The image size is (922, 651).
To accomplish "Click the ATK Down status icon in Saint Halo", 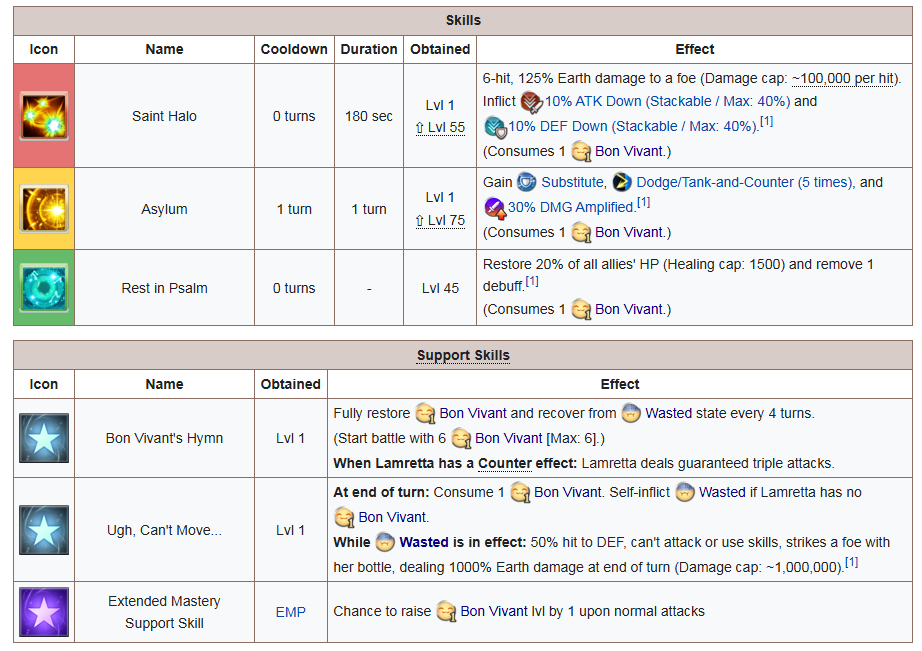I will pos(532,102).
